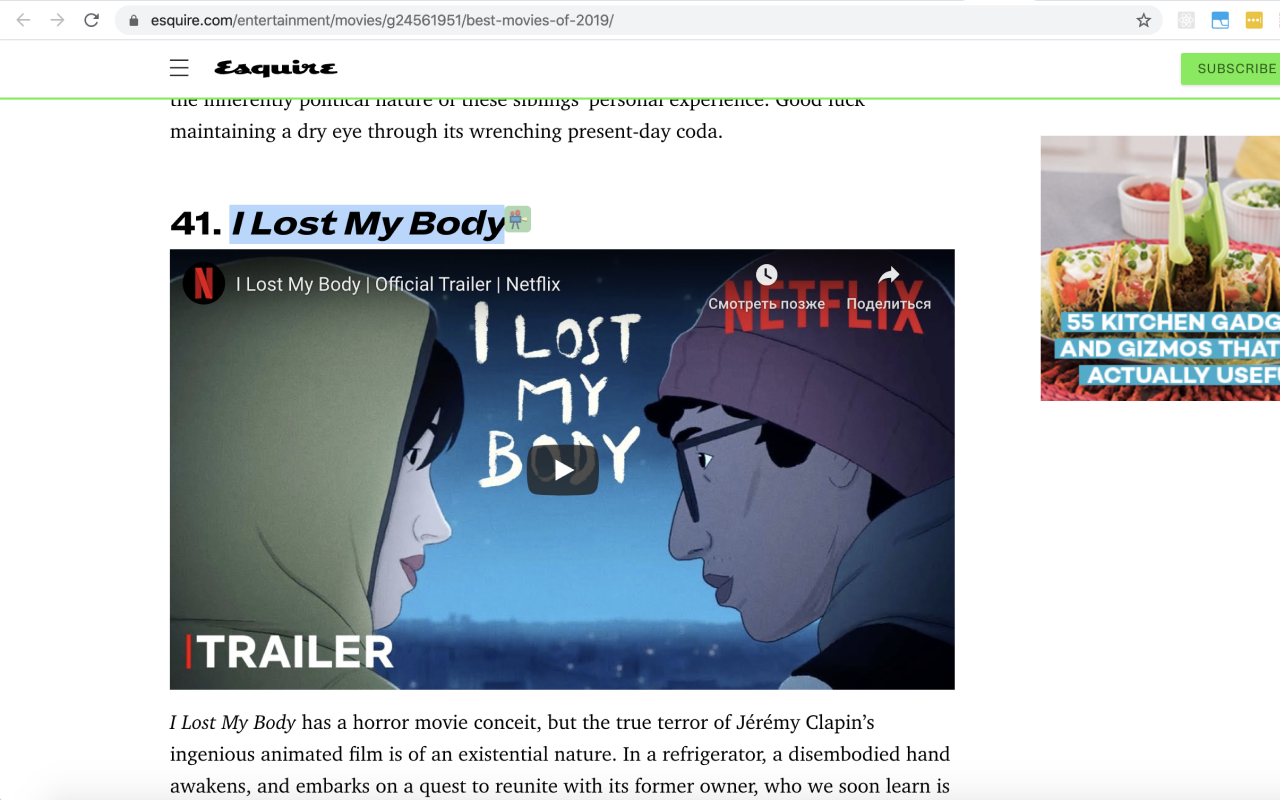
Task: Open the Esquire hamburger menu
Action: click(179, 68)
